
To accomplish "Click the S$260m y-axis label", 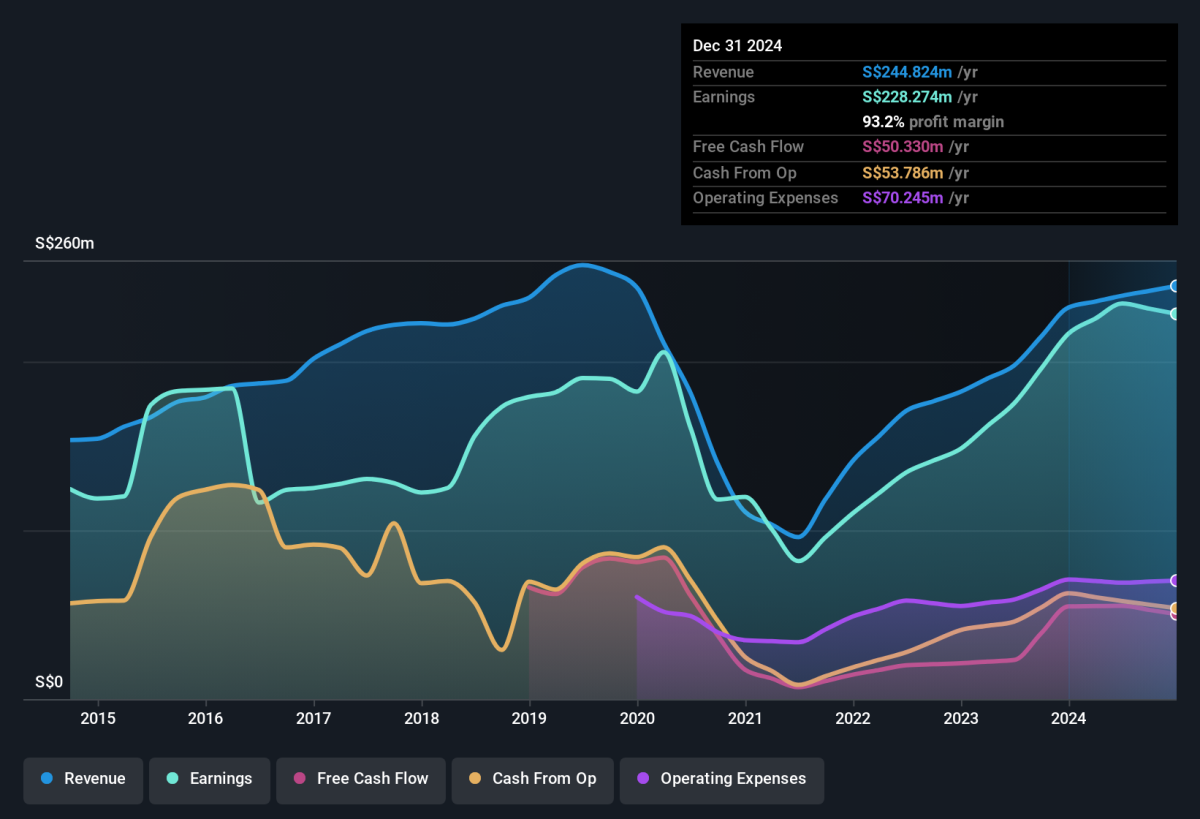I will [65, 244].
